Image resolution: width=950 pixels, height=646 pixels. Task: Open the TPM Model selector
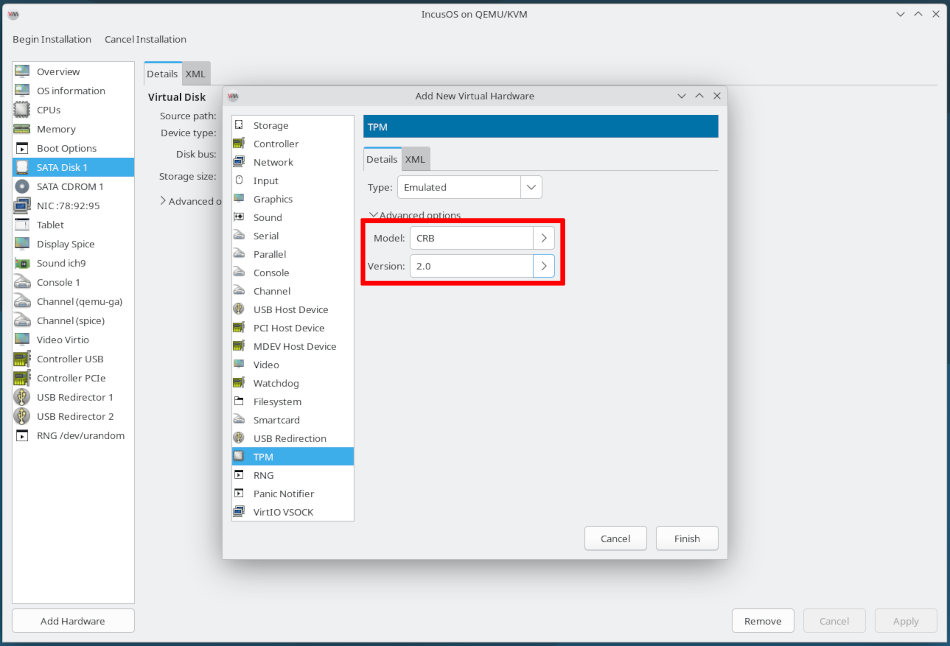coord(545,237)
